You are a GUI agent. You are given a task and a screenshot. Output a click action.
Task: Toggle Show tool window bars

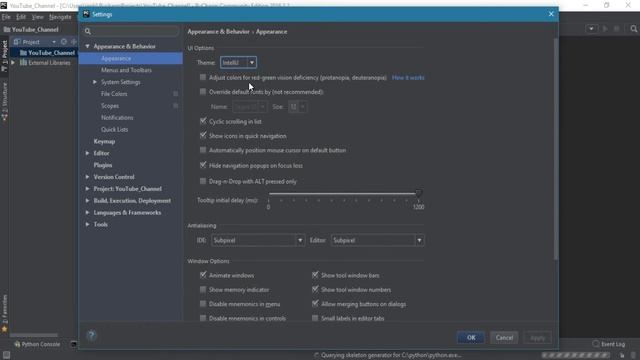click(315, 275)
